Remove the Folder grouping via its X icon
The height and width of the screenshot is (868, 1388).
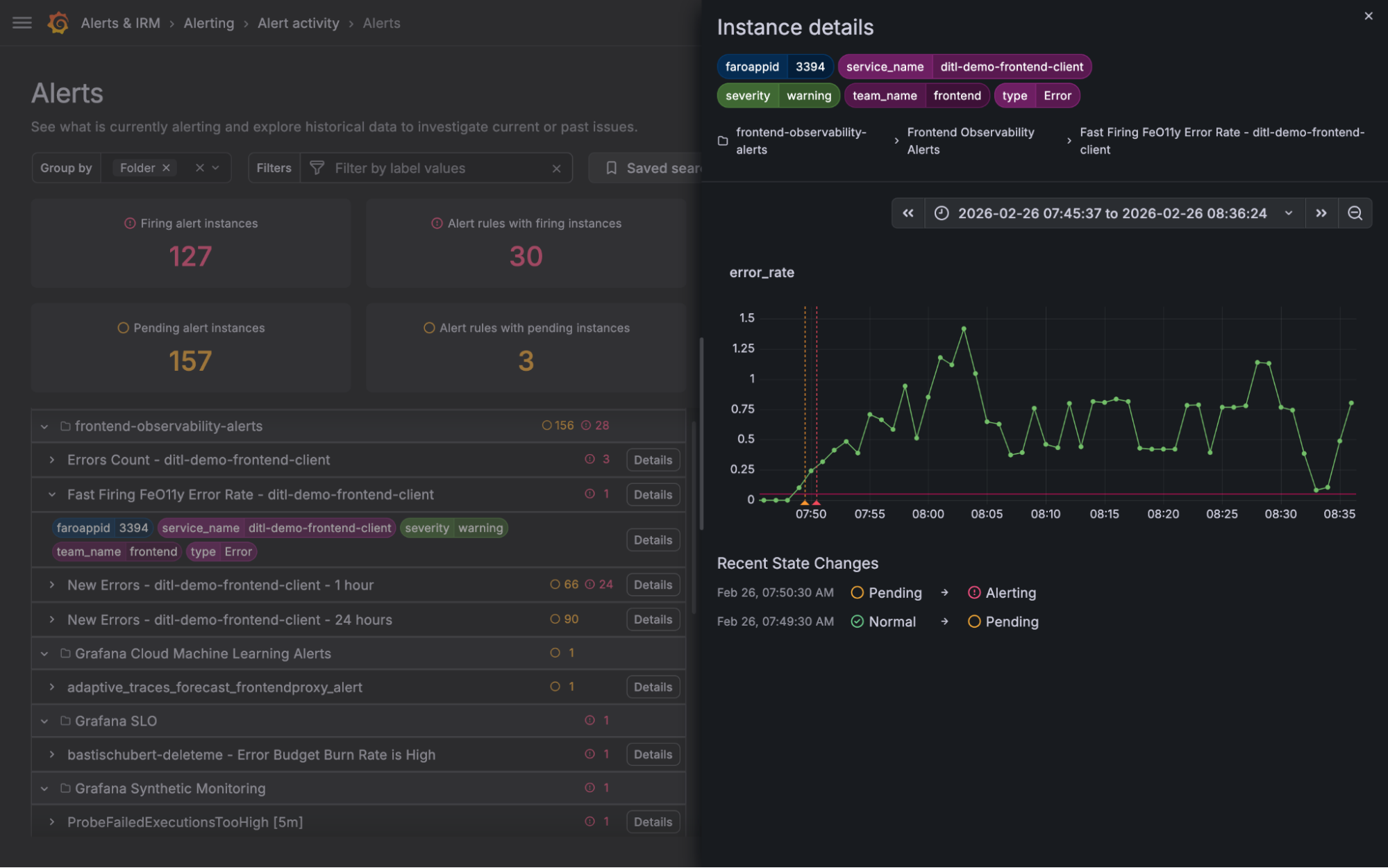click(166, 167)
